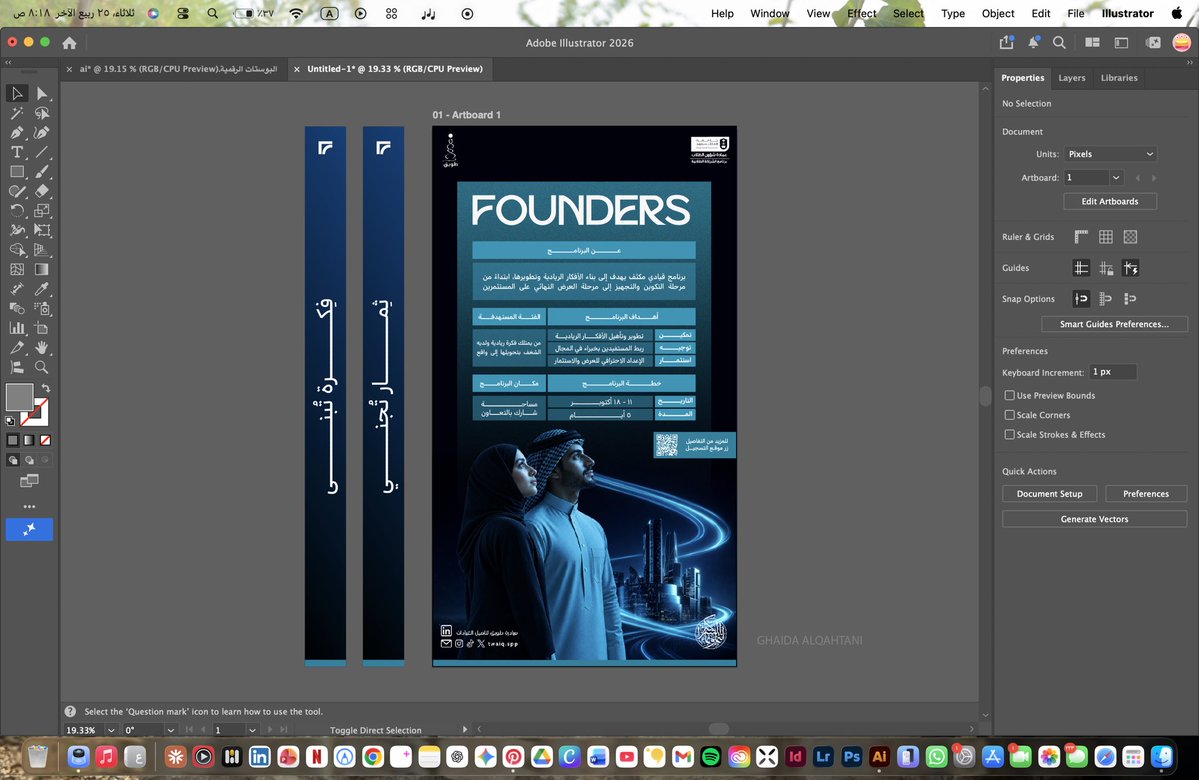
Task: Toggle Show Grid icon
Action: pyautogui.click(x=1106, y=237)
